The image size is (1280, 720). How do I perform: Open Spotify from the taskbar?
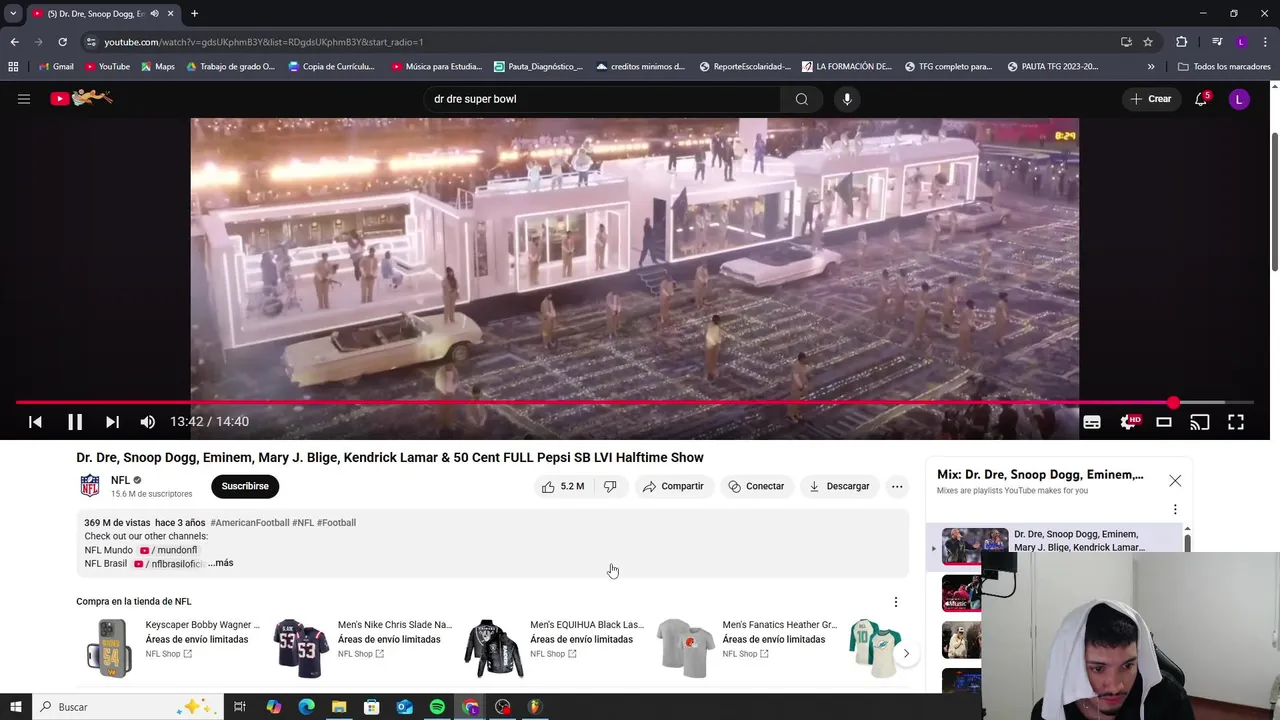[437, 707]
